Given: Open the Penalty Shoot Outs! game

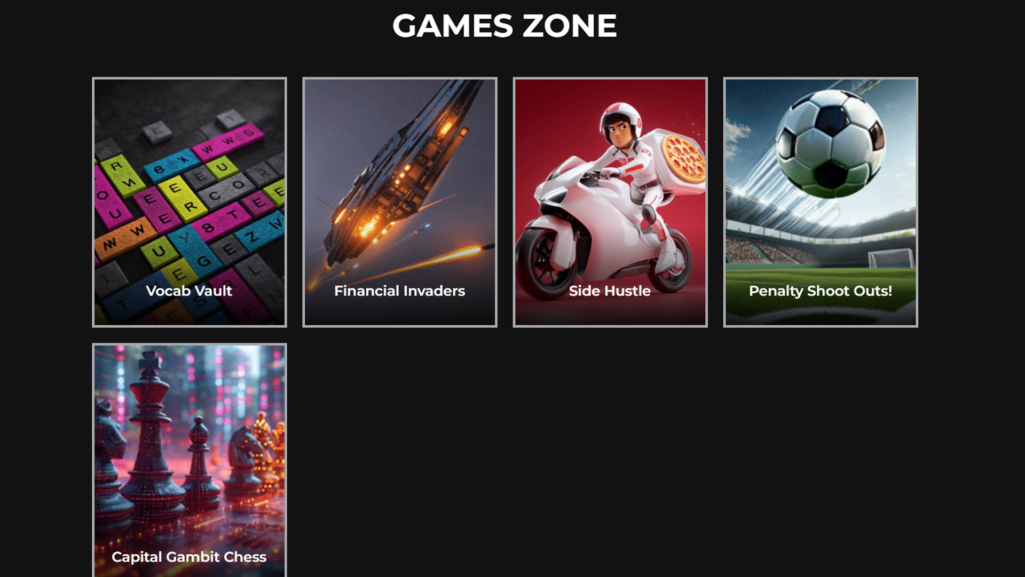Looking at the screenshot, I should click(820, 202).
